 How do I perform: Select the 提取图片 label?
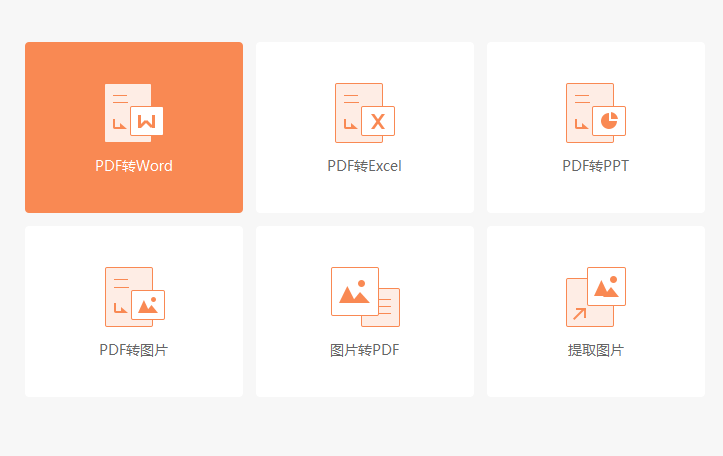click(x=596, y=350)
